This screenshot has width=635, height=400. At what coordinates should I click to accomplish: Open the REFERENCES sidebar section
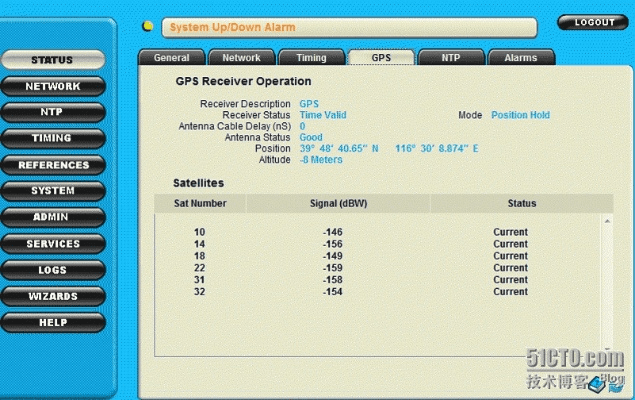52,165
